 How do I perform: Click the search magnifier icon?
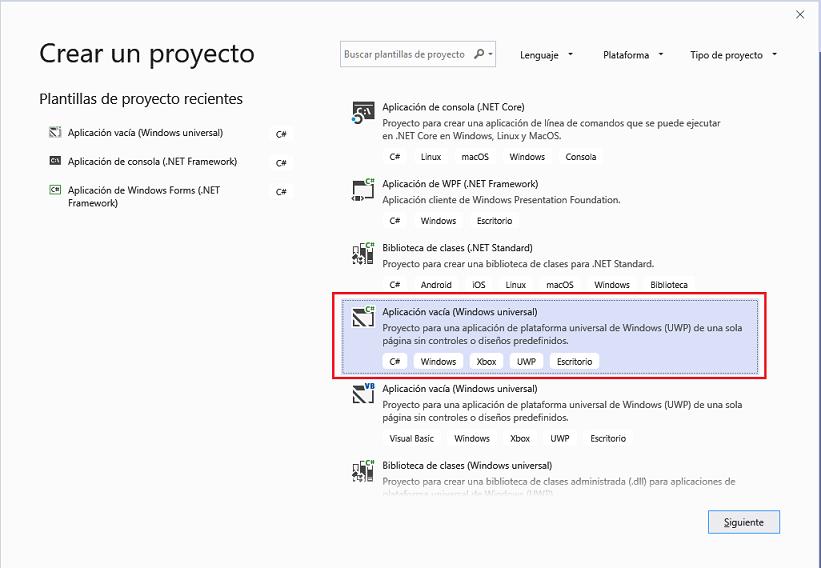[x=479, y=54]
